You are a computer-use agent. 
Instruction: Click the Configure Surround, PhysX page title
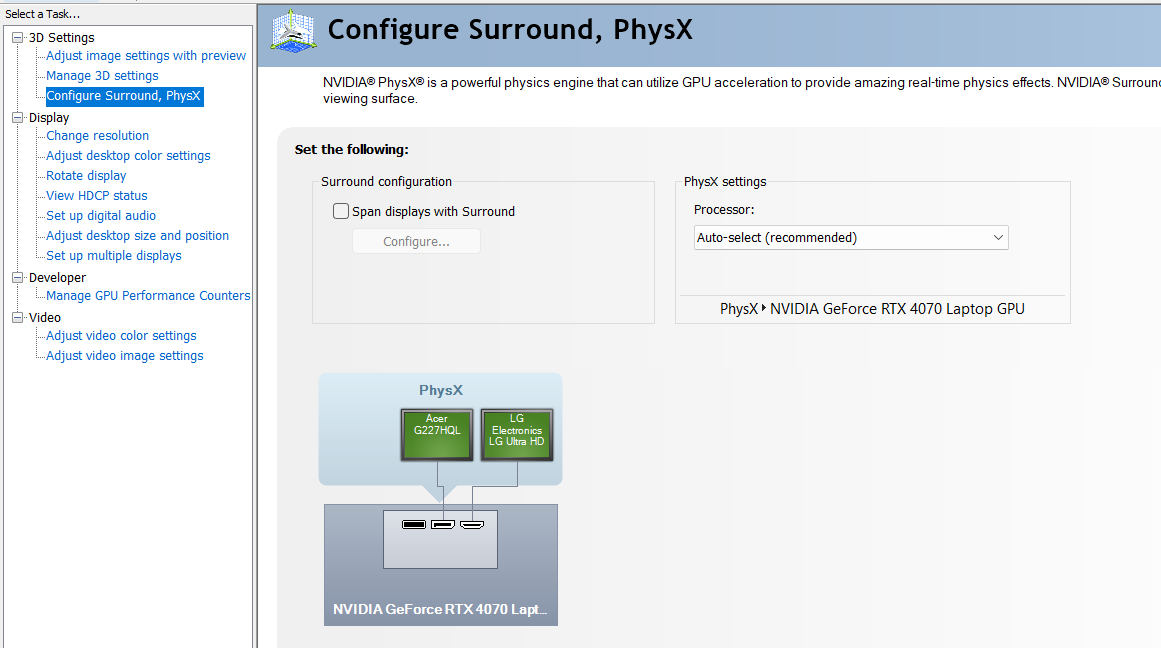click(510, 30)
